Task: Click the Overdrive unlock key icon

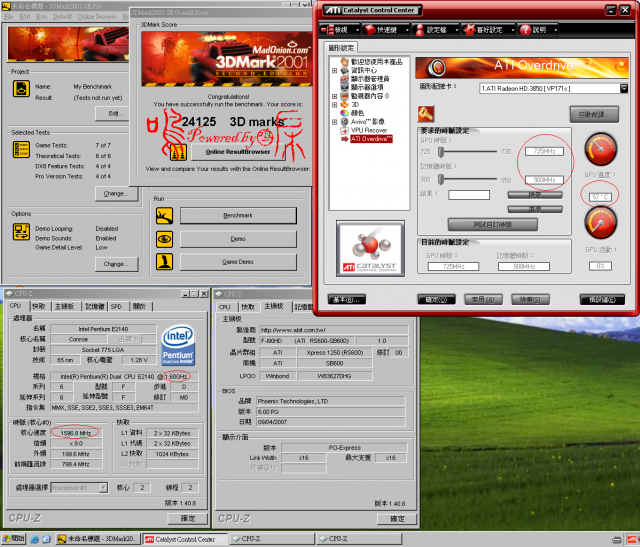Action: (x=425, y=114)
